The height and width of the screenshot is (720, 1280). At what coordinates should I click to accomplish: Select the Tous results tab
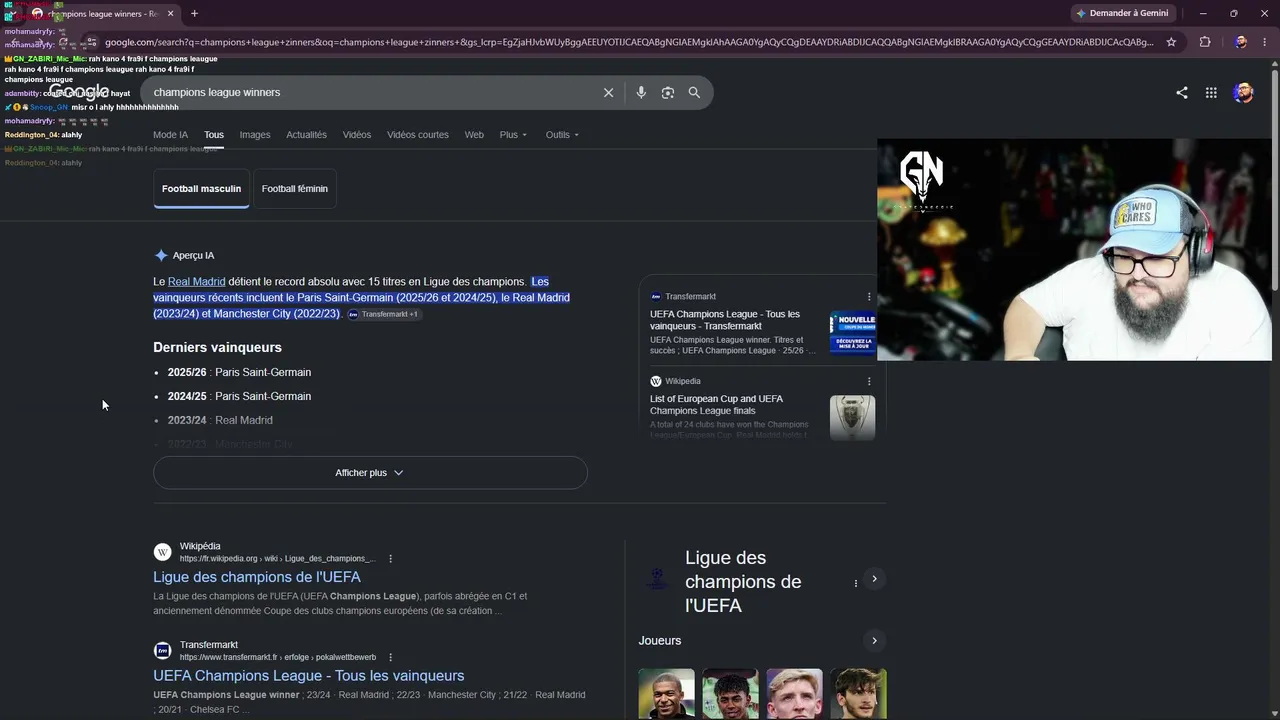tap(214, 135)
